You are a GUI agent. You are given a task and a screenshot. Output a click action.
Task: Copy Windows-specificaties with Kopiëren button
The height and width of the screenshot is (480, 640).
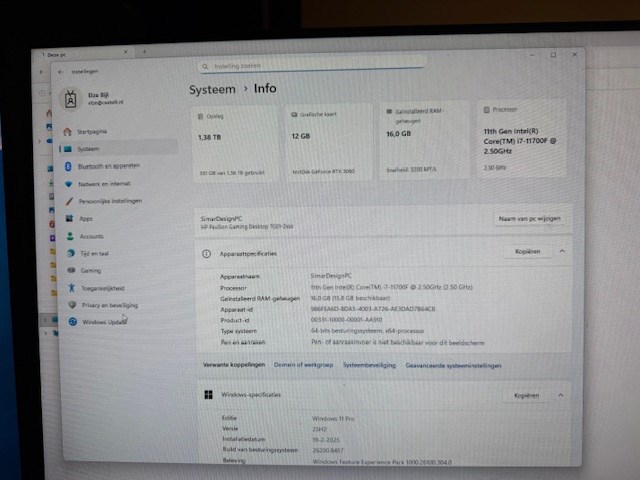[x=527, y=395]
